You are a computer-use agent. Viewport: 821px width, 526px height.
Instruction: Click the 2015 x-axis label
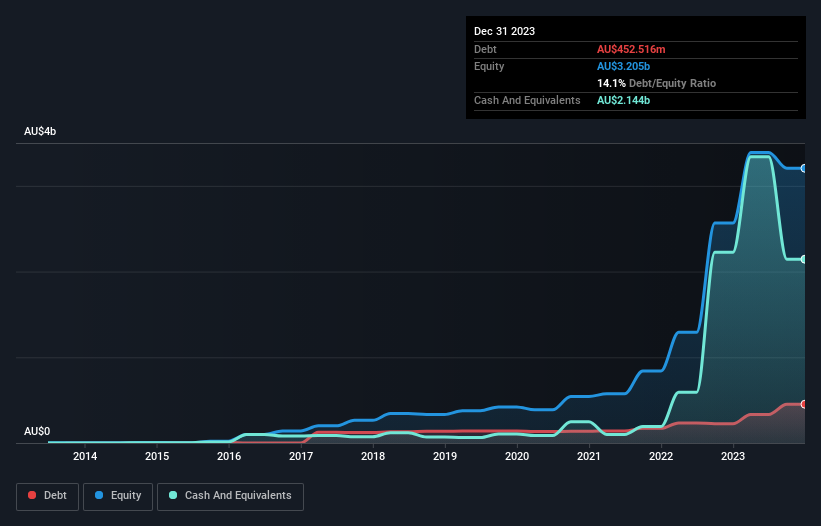[157, 456]
